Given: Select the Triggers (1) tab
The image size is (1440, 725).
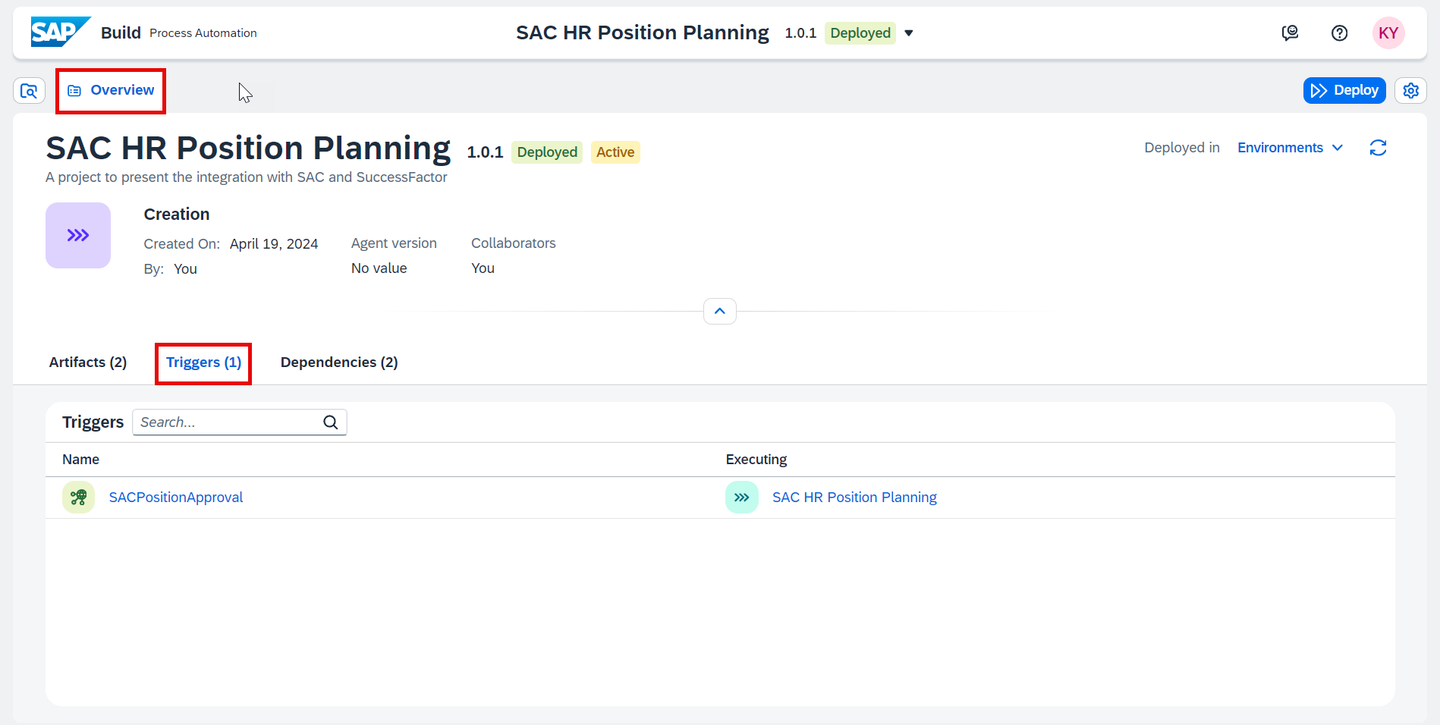Looking at the screenshot, I should pyautogui.click(x=204, y=362).
